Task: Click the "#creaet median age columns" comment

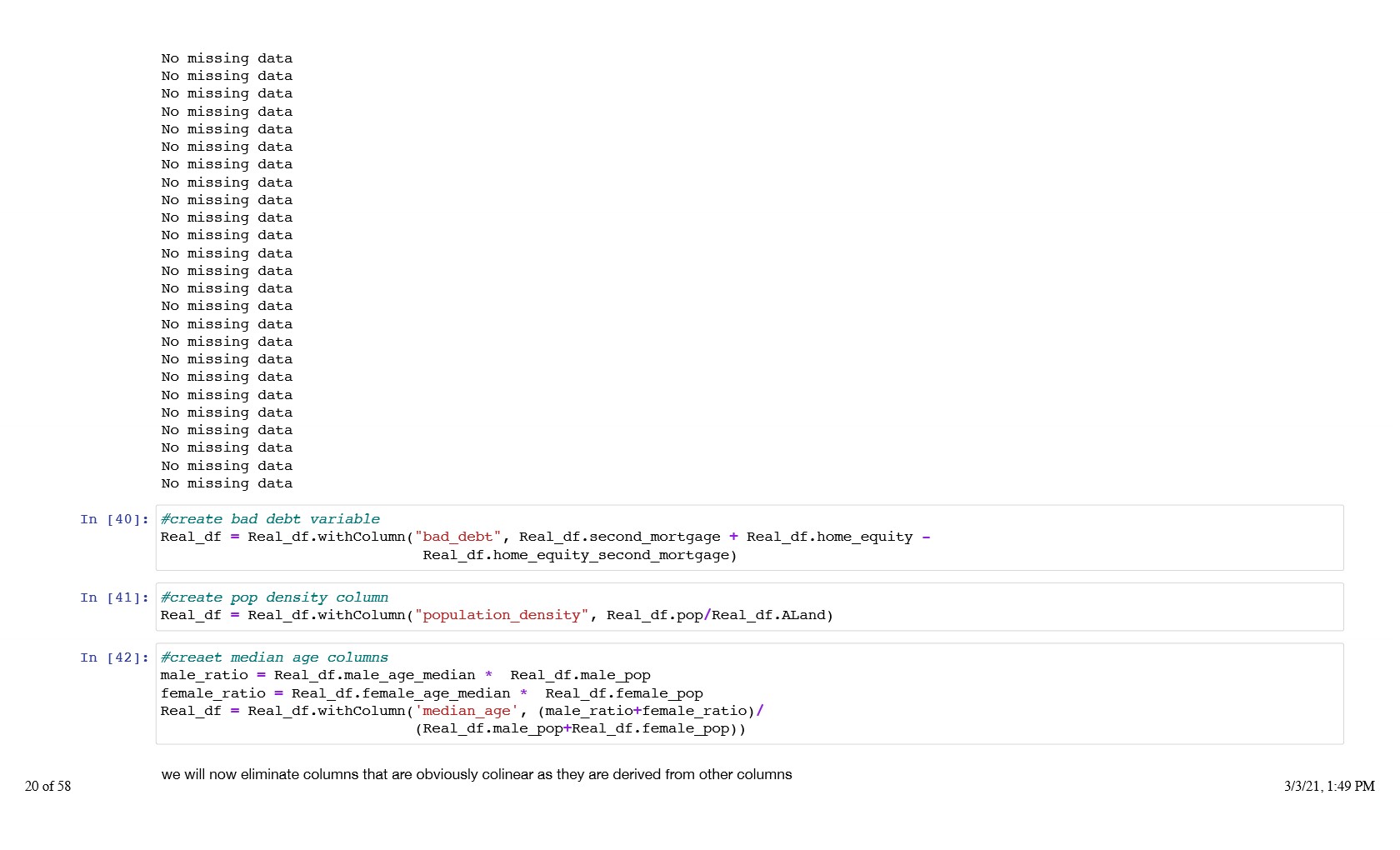Action: (x=274, y=657)
